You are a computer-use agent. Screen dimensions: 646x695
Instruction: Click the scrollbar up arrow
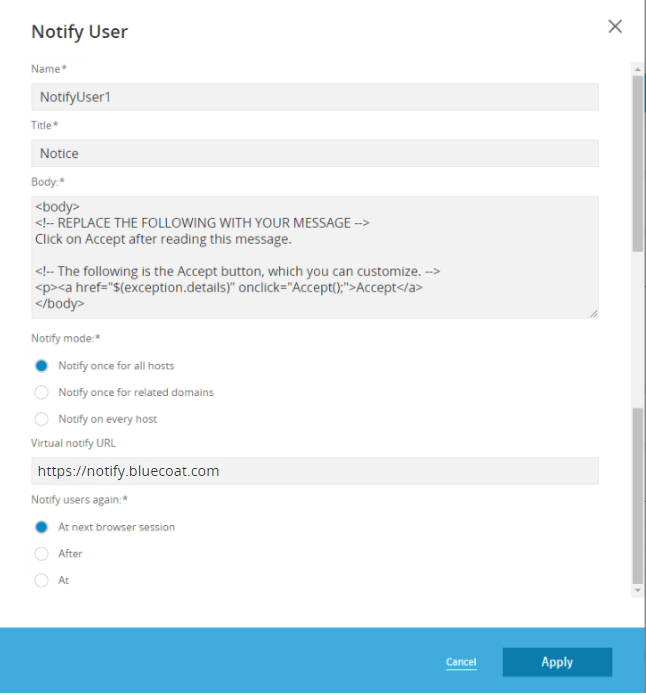tap(638, 68)
